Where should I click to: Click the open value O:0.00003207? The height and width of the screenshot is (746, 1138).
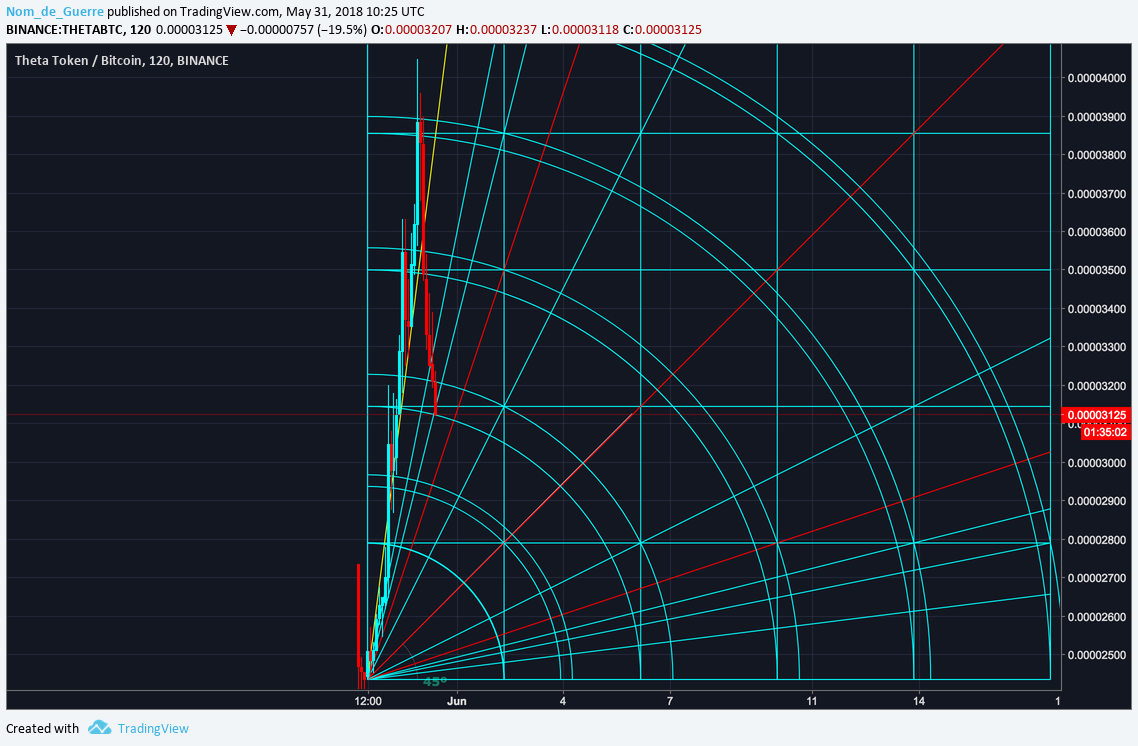(x=411, y=30)
